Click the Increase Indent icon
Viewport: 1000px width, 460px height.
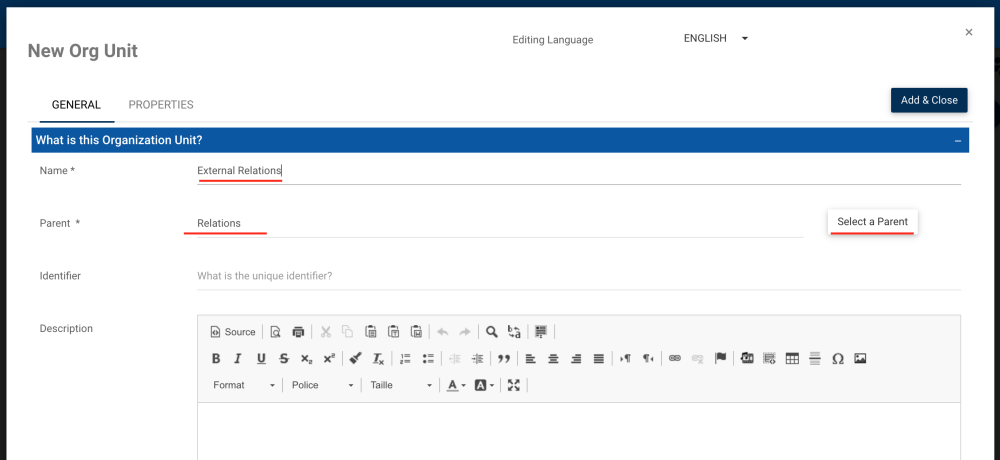477,359
